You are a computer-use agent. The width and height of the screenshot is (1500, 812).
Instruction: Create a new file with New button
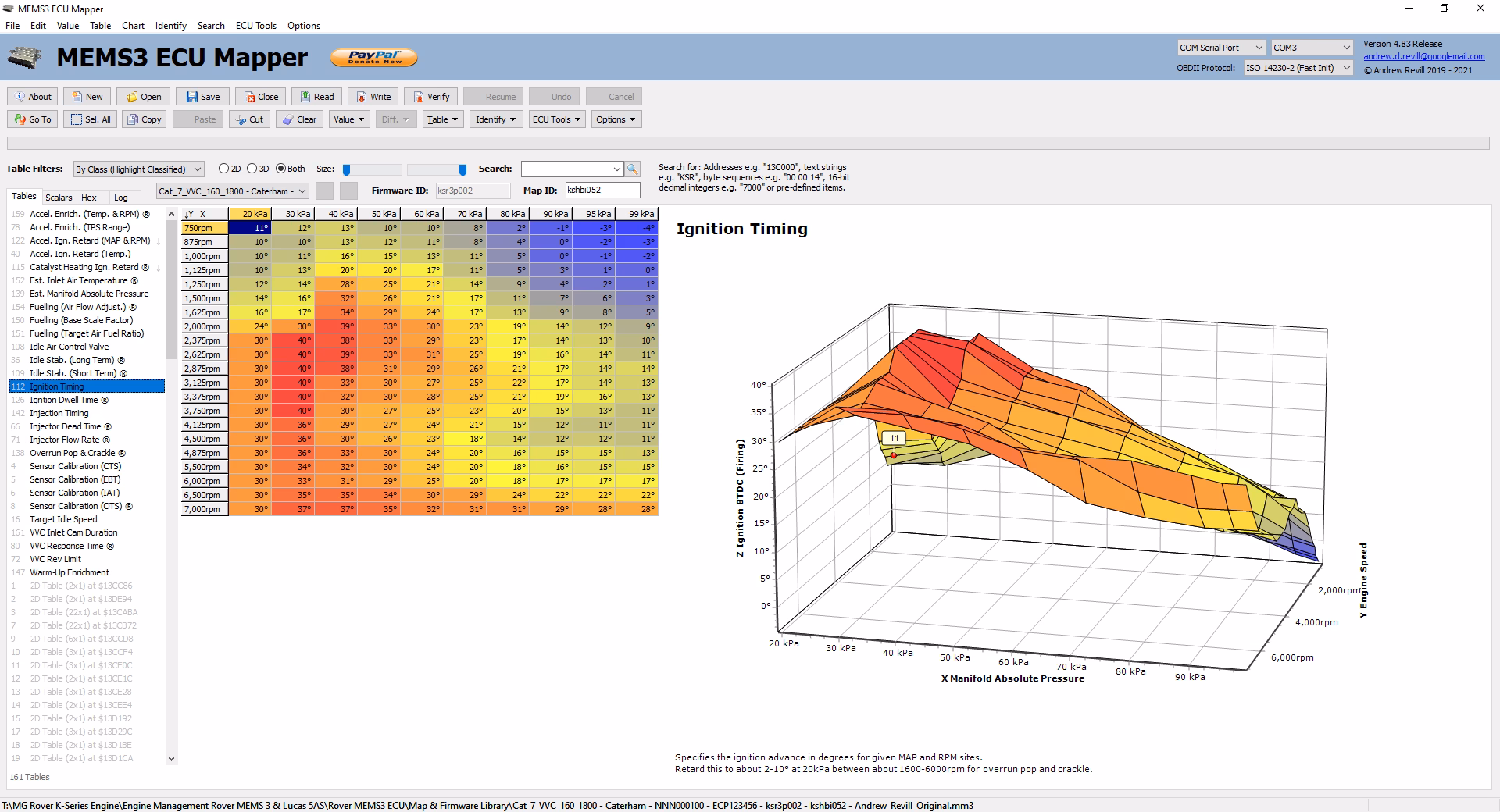(87, 97)
